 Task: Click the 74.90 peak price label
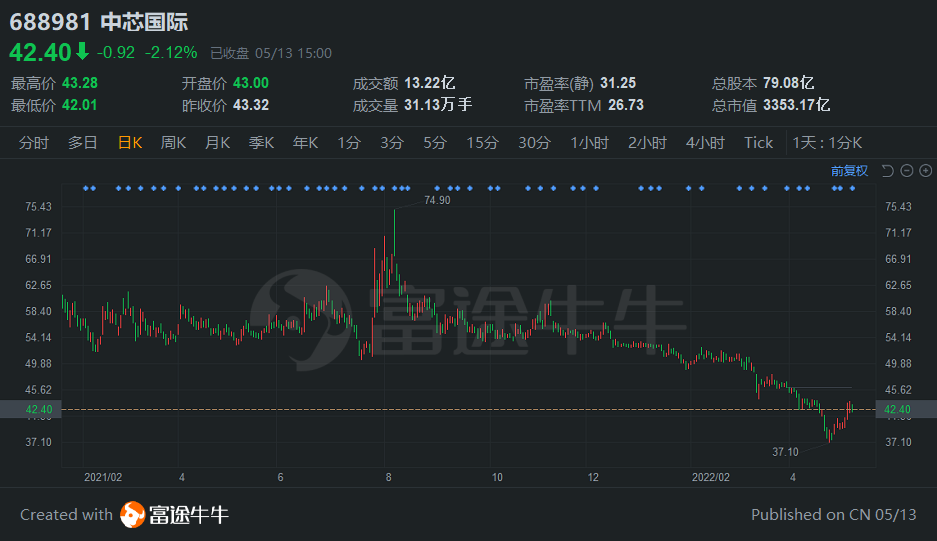coord(437,200)
